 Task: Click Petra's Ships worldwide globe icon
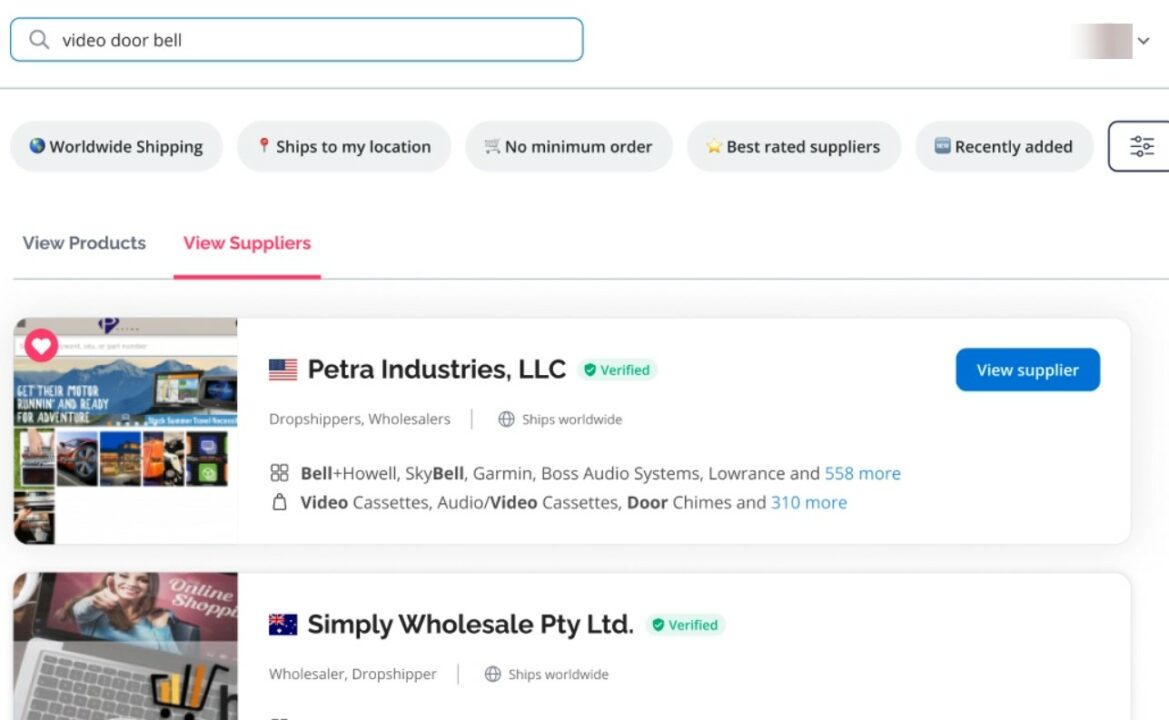click(x=507, y=419)
